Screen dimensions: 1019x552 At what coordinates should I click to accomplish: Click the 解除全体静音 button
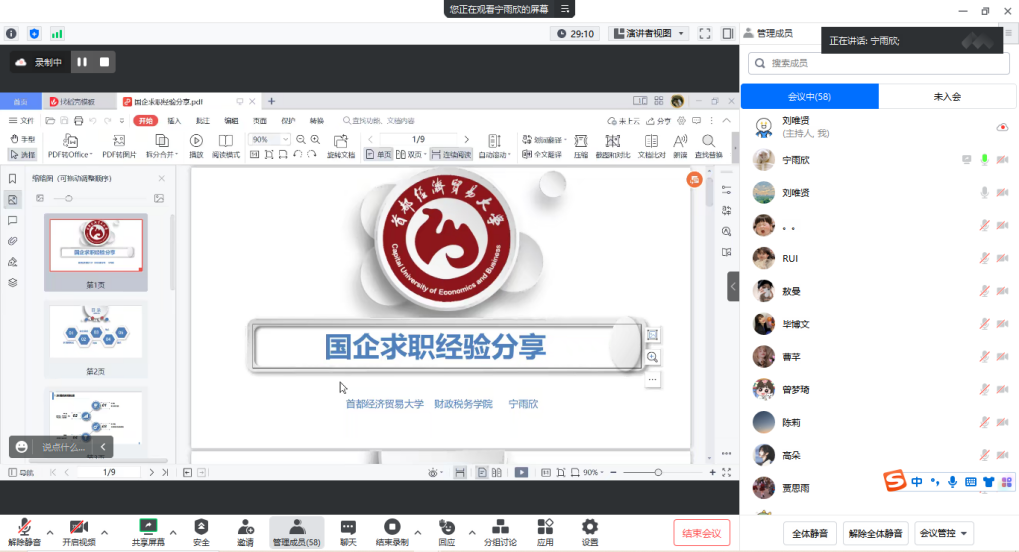point(875,533)
